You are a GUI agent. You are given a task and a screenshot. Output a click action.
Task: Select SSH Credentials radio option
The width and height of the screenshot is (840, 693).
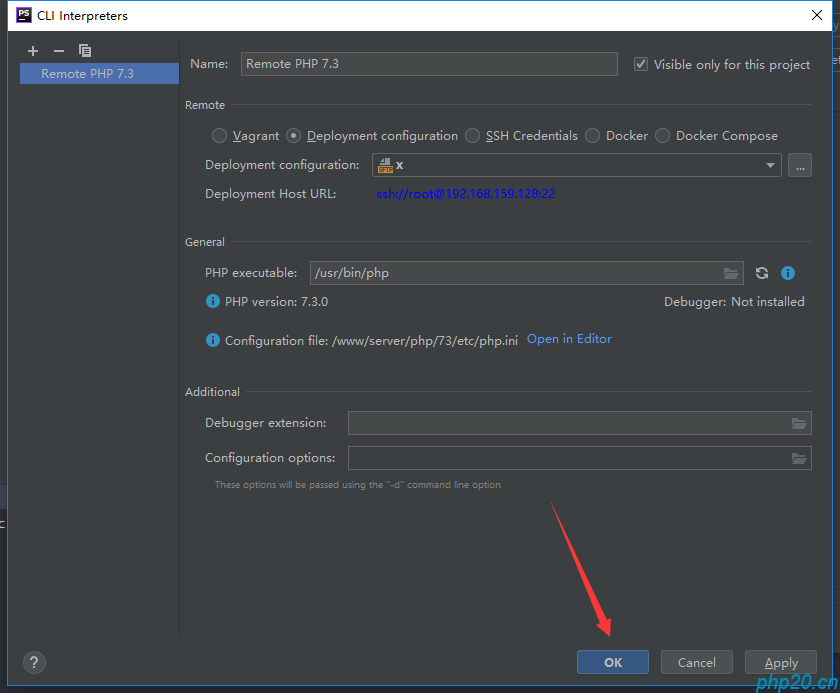point(472,135)
